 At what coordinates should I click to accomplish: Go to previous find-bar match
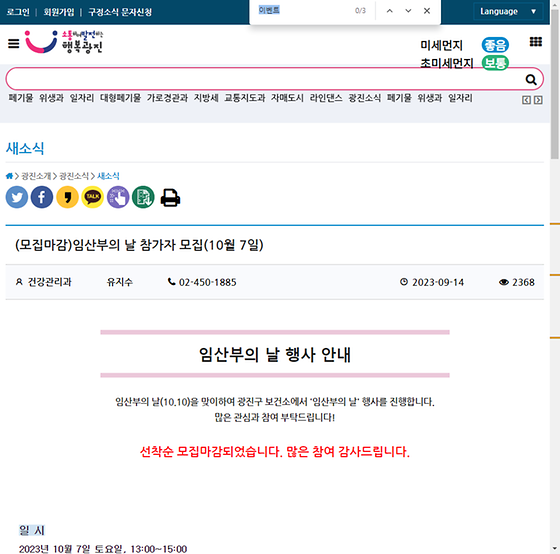click(x=390, y=11)
